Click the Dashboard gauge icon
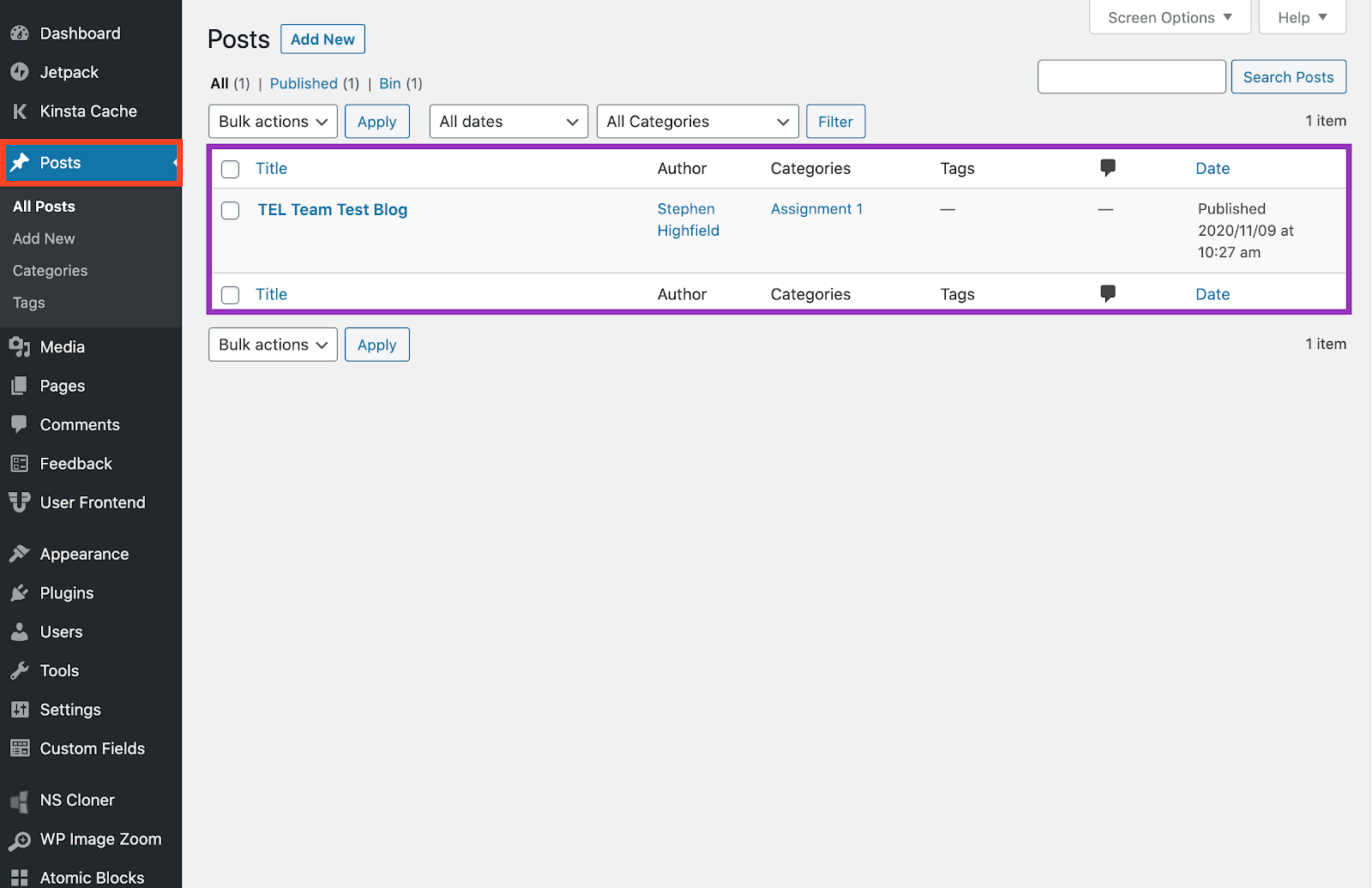Screen dimensions: 1372x888 coord(20,33)
